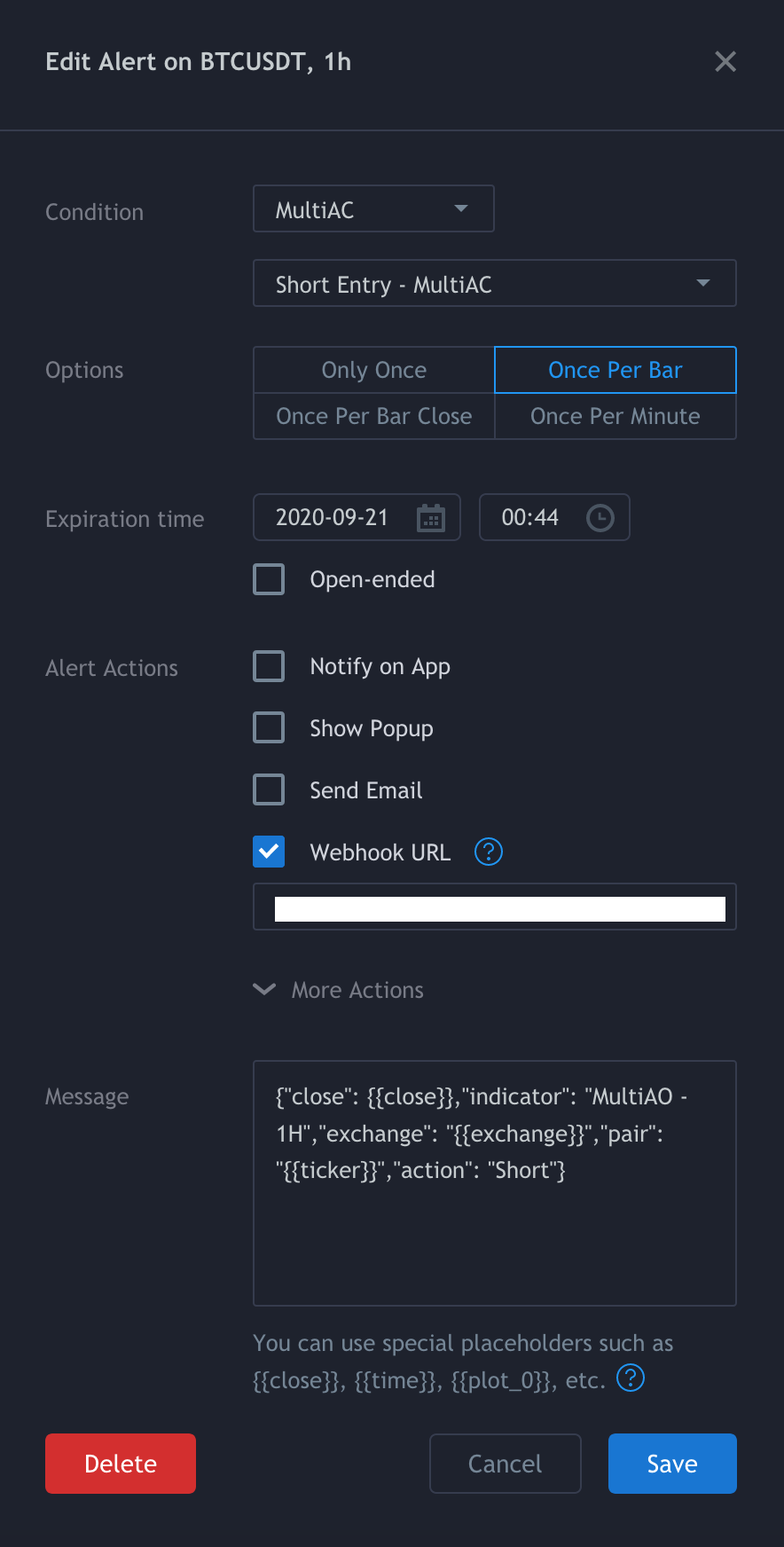Open the calendar date picker icon

(432, 517)
